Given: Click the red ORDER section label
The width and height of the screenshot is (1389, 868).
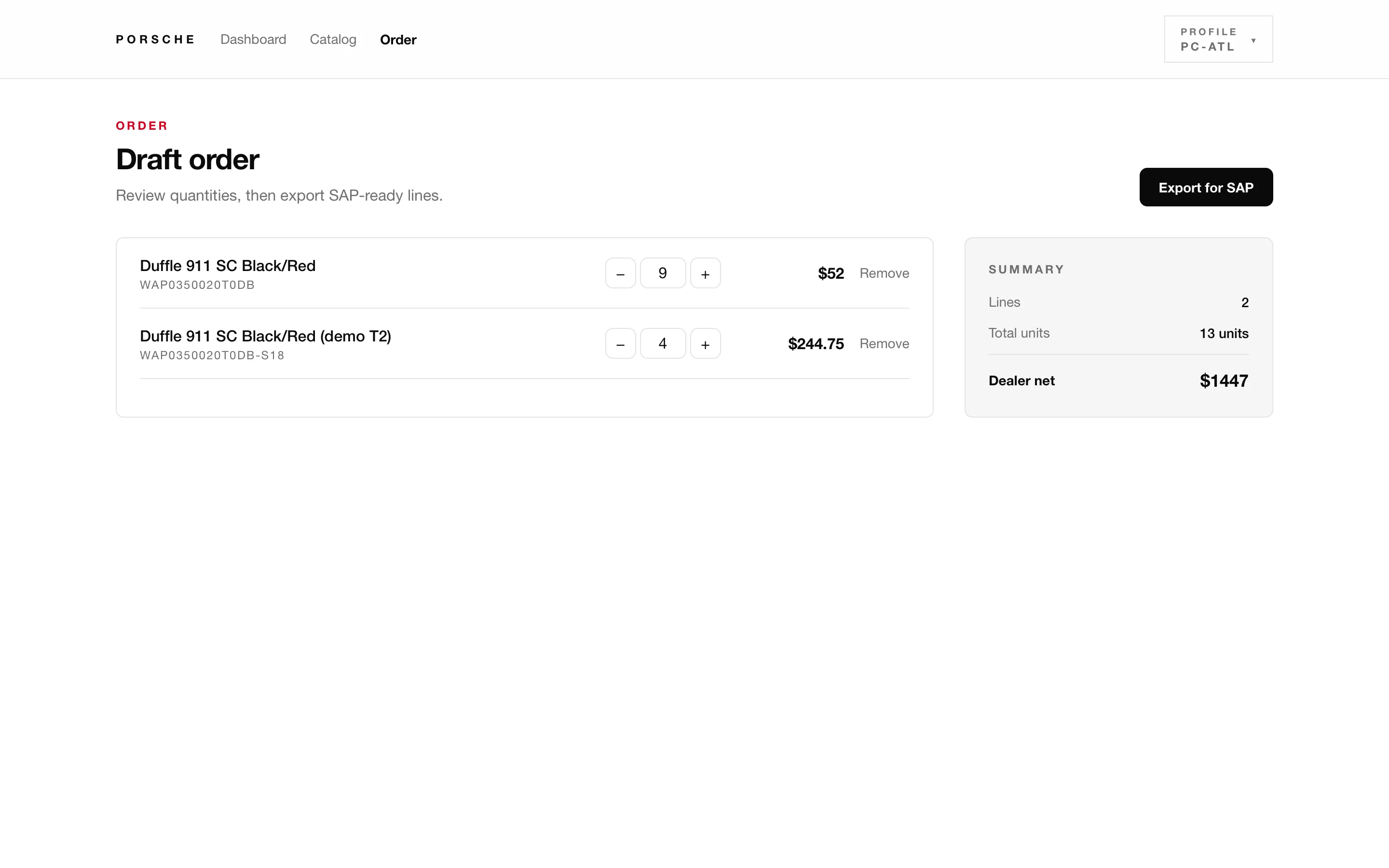Looking at the screenshot, I should point(142,126).
